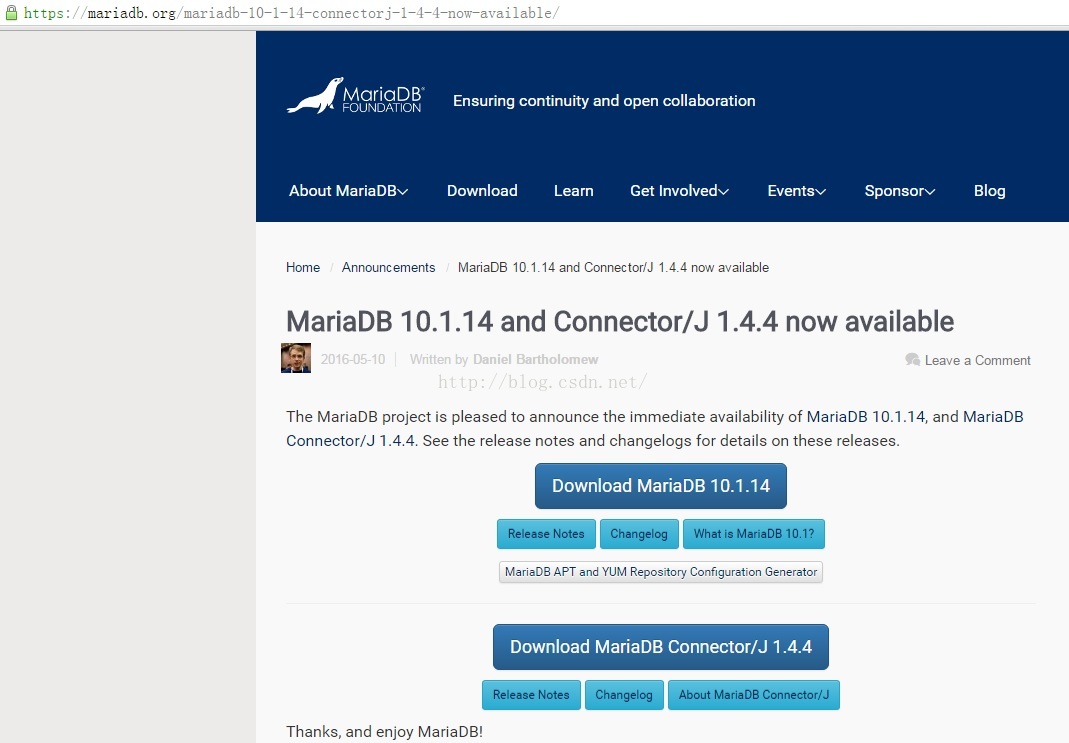Open Release Notes for MariaDB 10.1.14
The width and height of the screenshot is (1069, 743).
point(546,534)
